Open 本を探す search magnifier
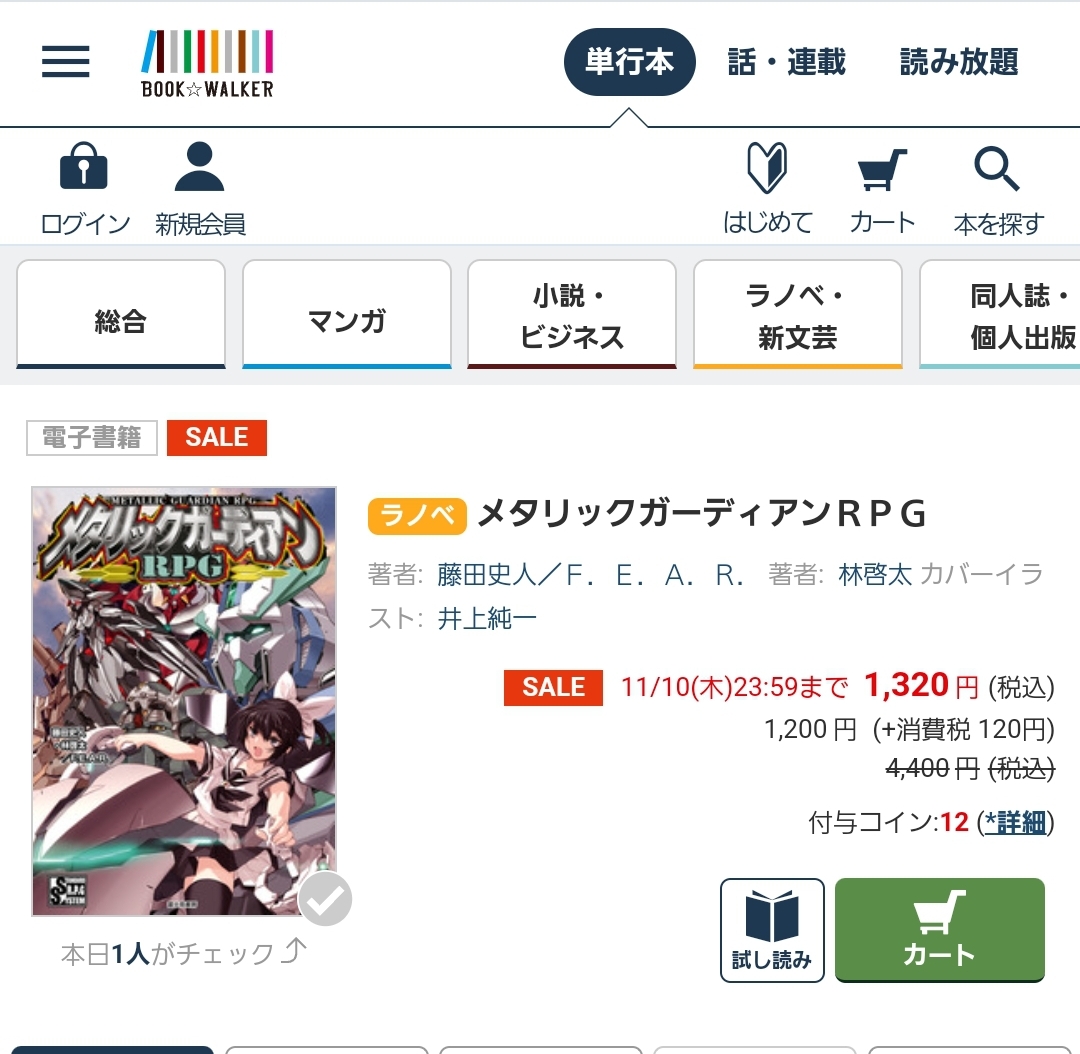This screenshot has height=1054, width=1080. [x=997, y=168]
